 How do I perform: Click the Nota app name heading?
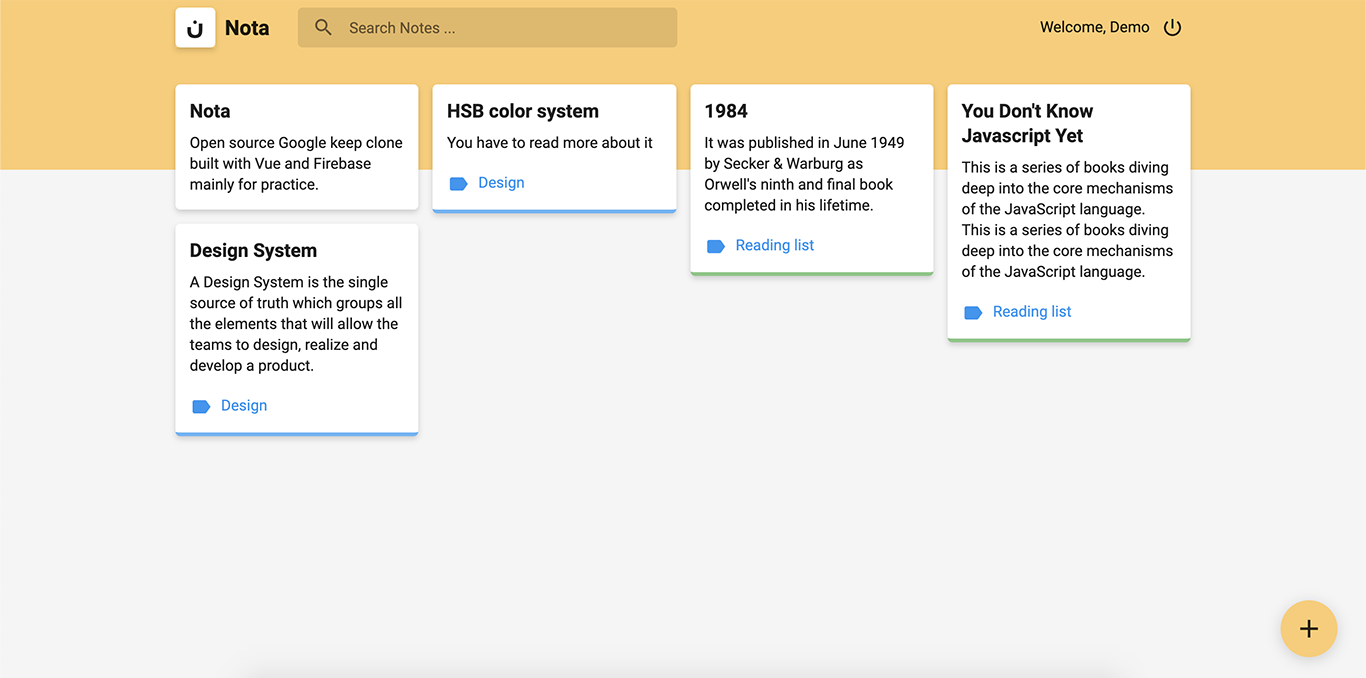point(247,28)
